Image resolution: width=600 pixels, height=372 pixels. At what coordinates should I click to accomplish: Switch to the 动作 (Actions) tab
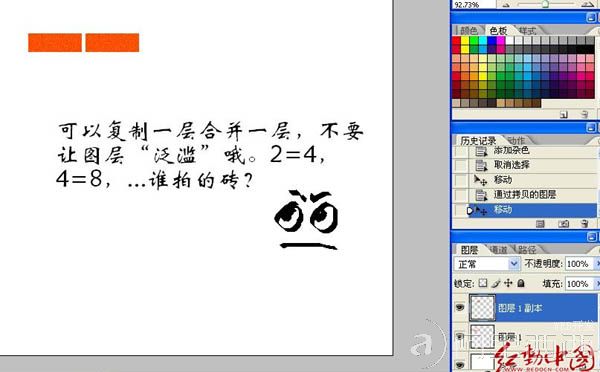pos(517,140)
